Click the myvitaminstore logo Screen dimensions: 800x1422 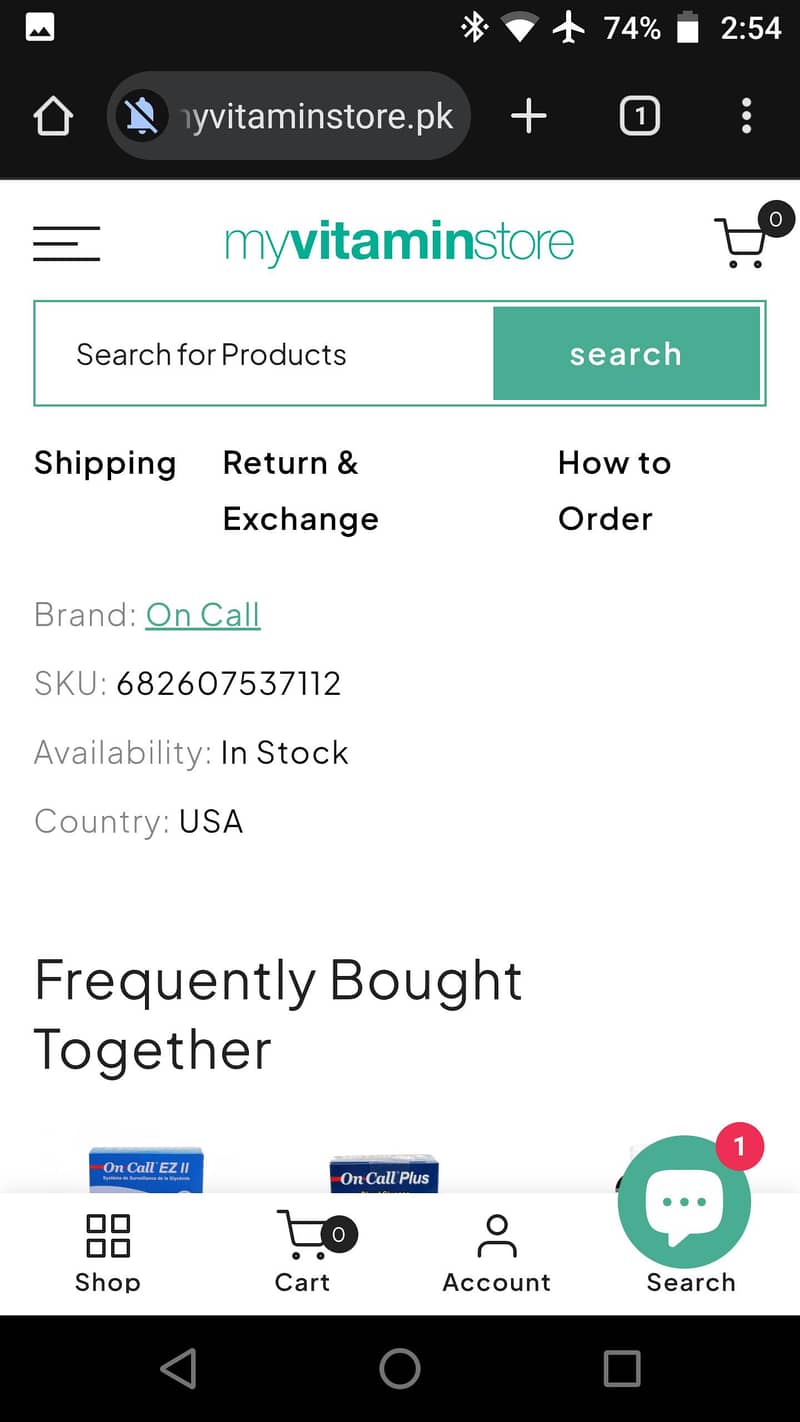coord(399,243)
